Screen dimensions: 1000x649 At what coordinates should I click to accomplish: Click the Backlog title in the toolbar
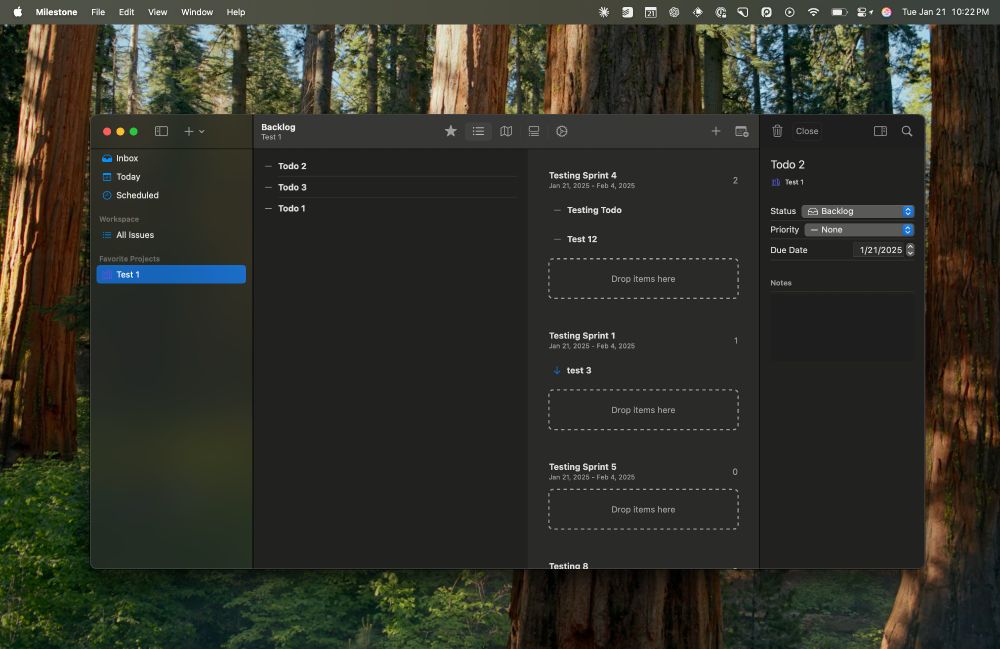[278, 127]
